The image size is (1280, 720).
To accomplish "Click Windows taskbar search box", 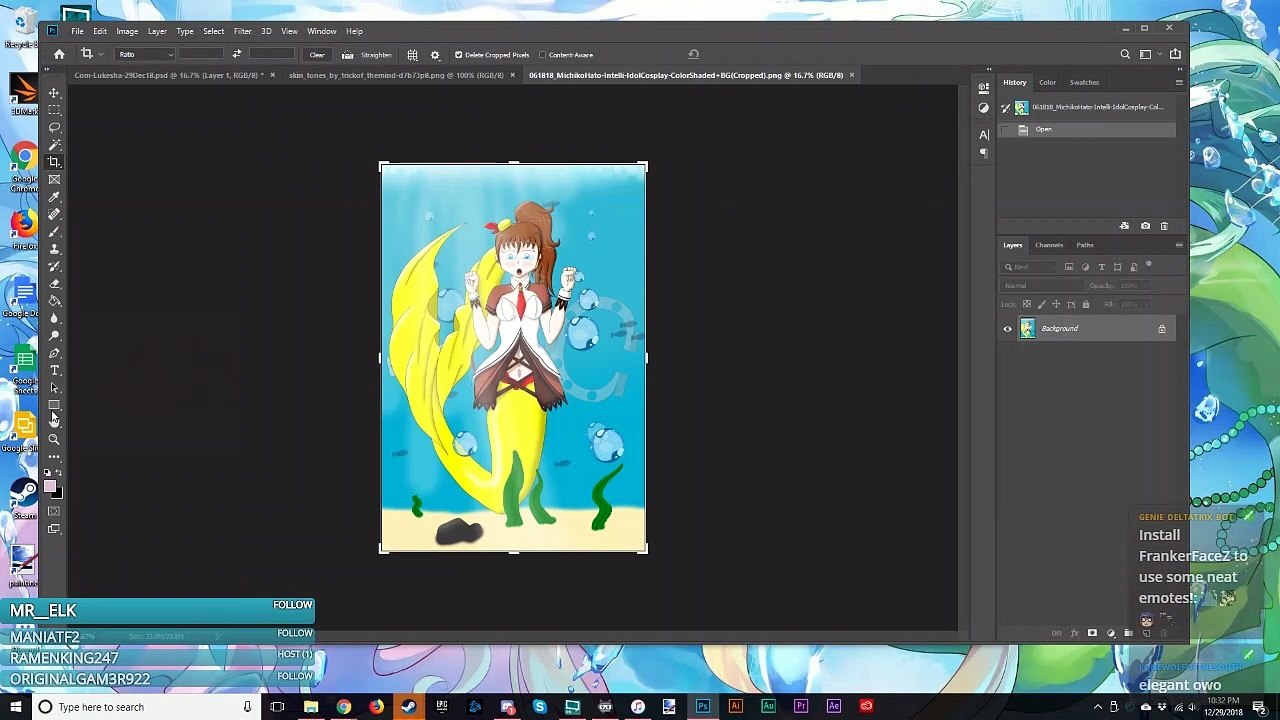I will 145,707.
